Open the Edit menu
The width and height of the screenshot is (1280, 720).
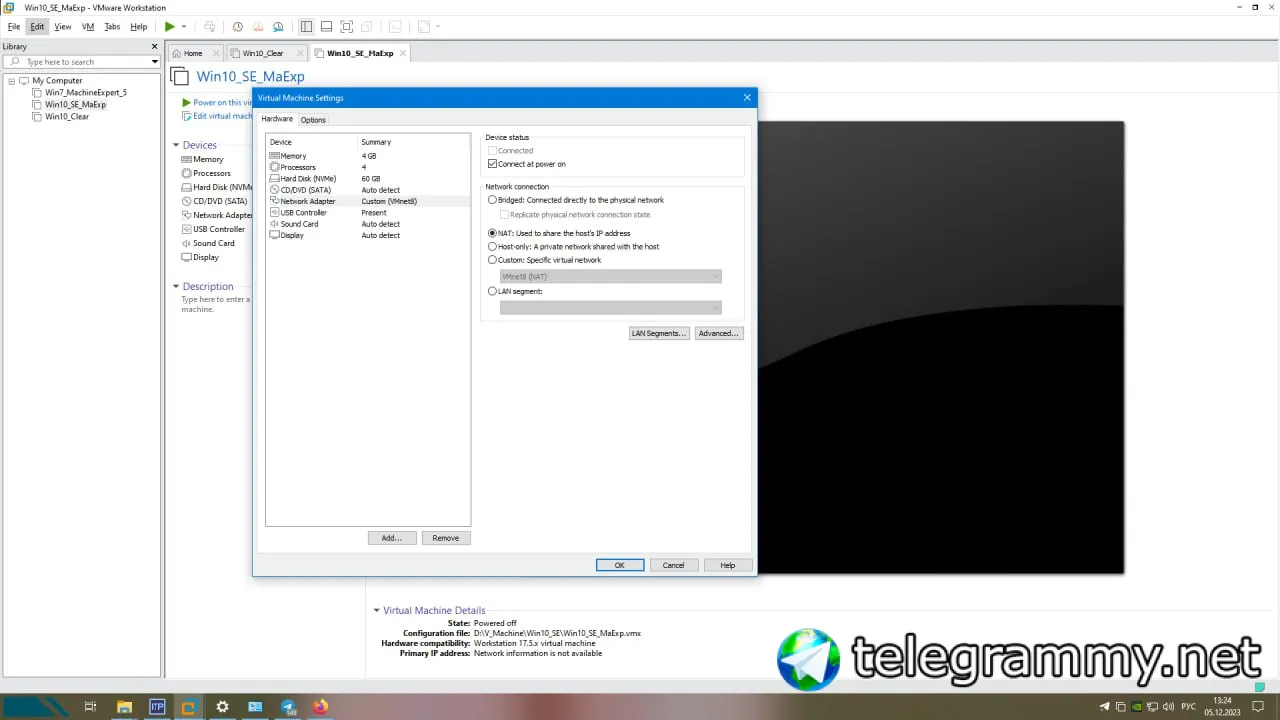pos(37,27)
